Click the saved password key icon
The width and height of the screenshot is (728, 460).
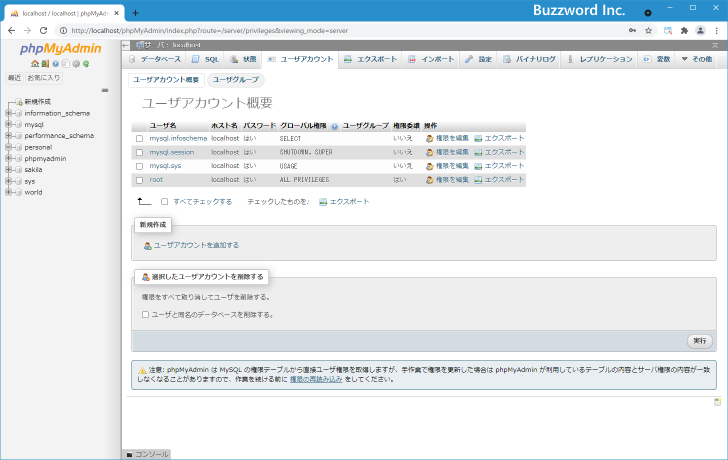(632, 31)
